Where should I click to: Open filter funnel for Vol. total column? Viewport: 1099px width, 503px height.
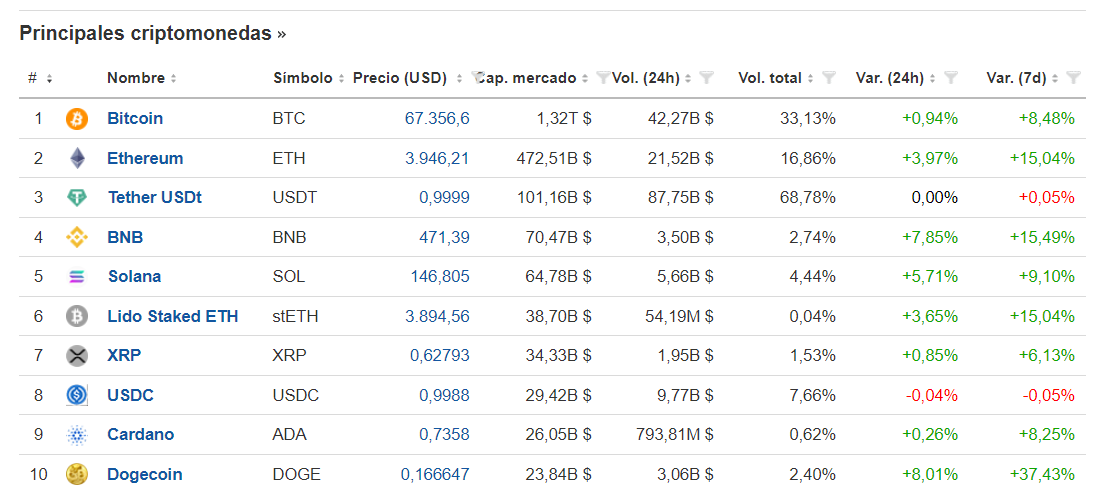tap(828, 78)
